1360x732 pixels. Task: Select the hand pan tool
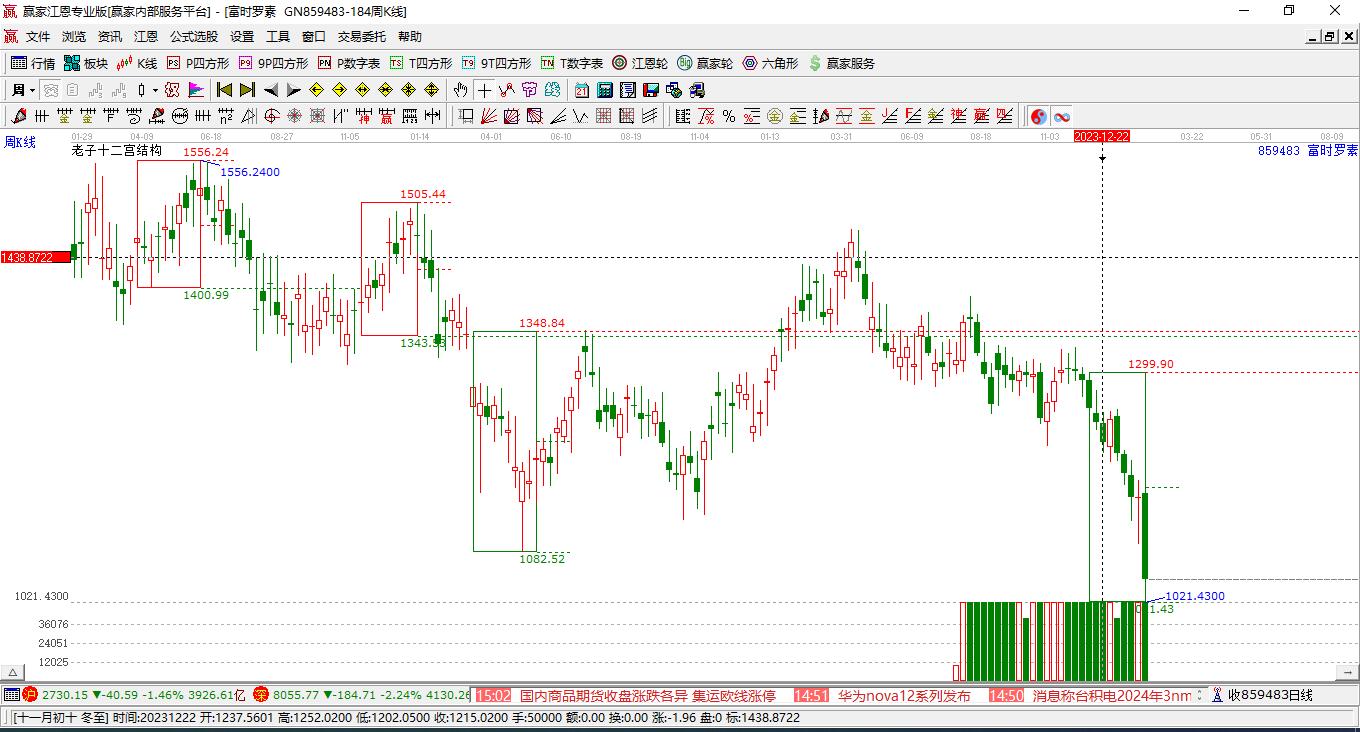pyautogui.click(x=460, y=90)
